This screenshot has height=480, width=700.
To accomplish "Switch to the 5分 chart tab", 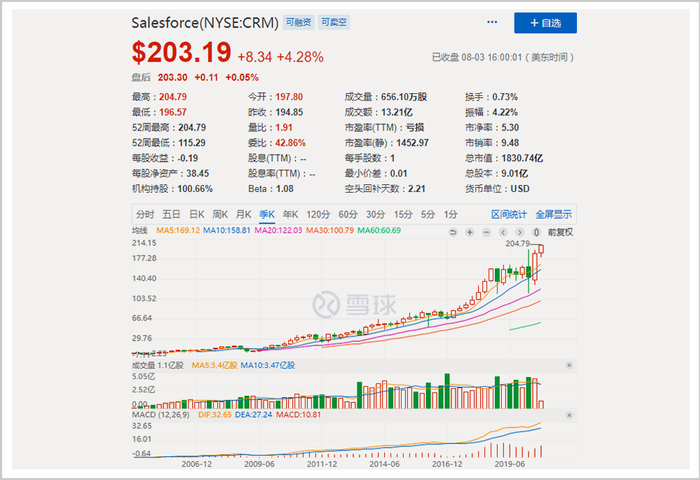I will [428, 215].
